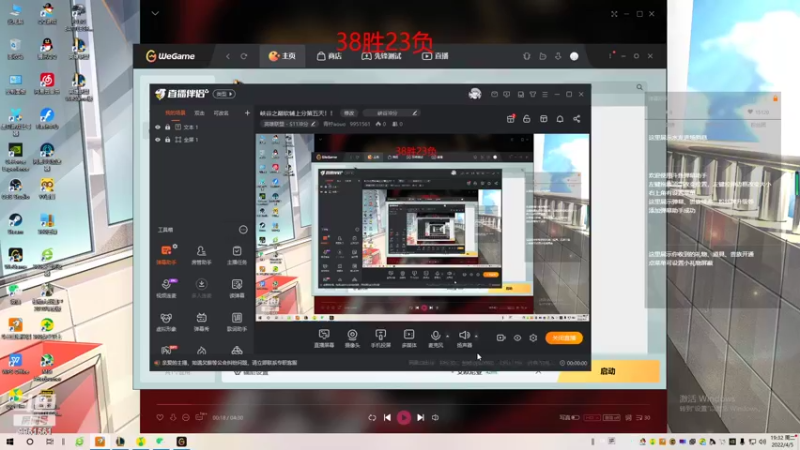Play the current track in the music player
The height and width of the screenshot is (450, 800).
click(404, 417)
